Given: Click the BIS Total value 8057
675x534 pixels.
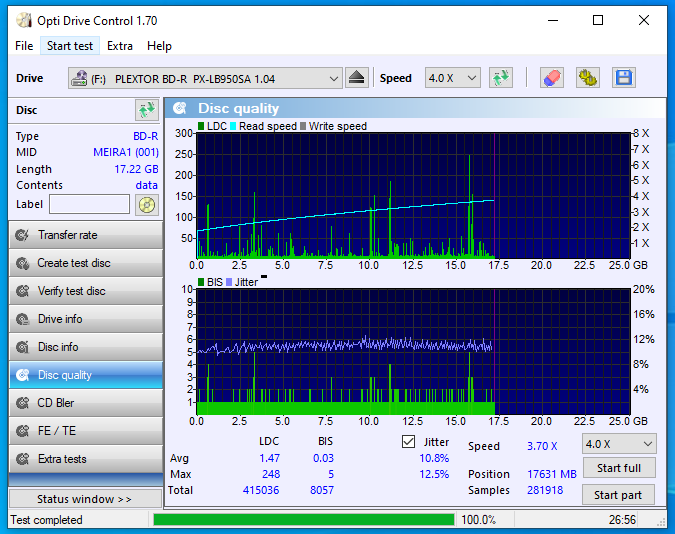Looking at the screenshot, I should pyautogui.click(x=322, y=490).
